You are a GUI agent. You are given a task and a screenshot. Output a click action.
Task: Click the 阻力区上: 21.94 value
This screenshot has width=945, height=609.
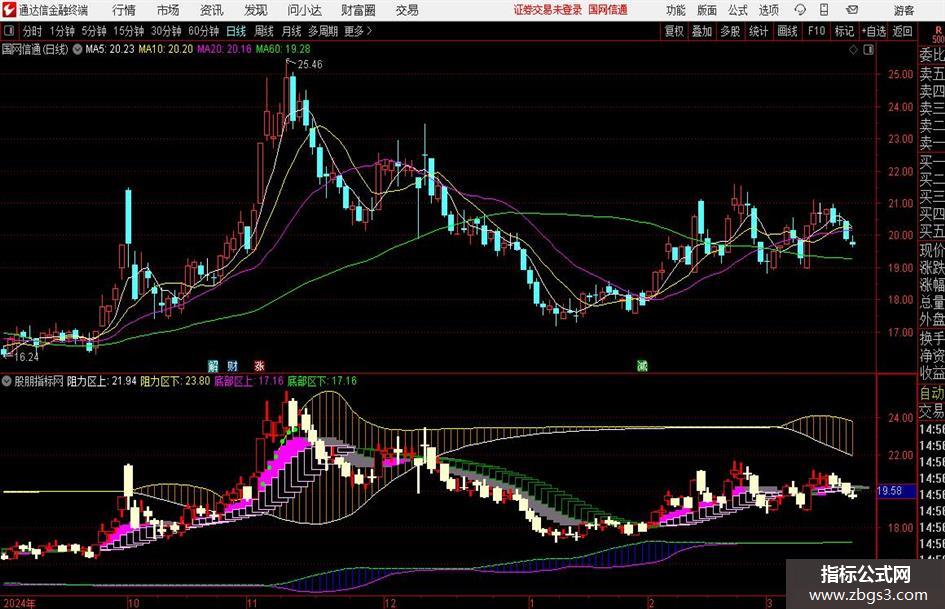[102, 381]
